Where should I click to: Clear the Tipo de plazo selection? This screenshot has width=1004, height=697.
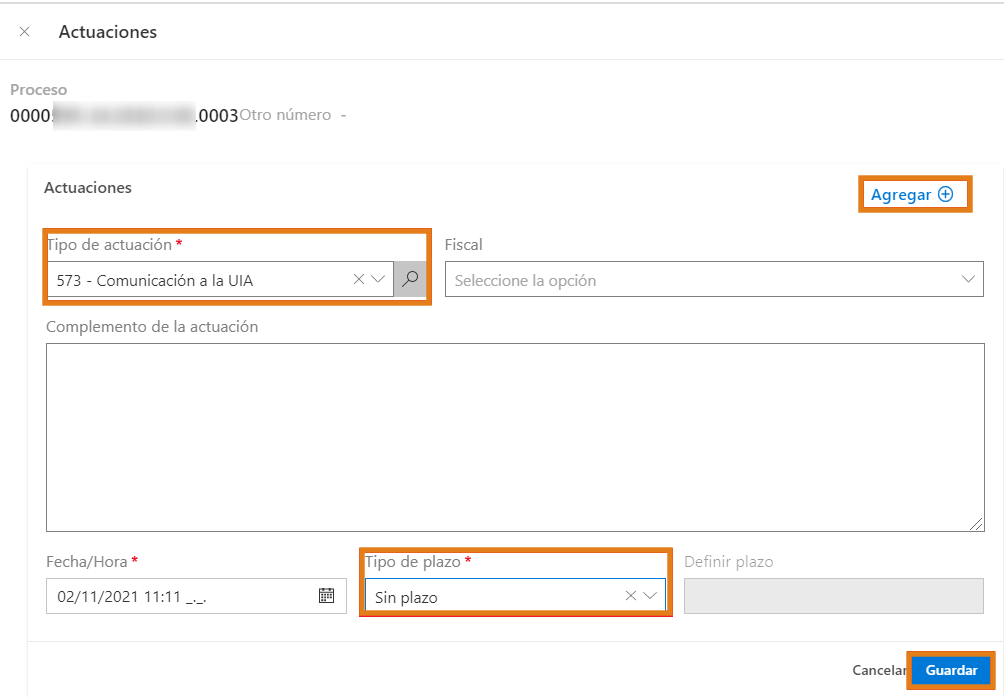click(x=631, y=596)
